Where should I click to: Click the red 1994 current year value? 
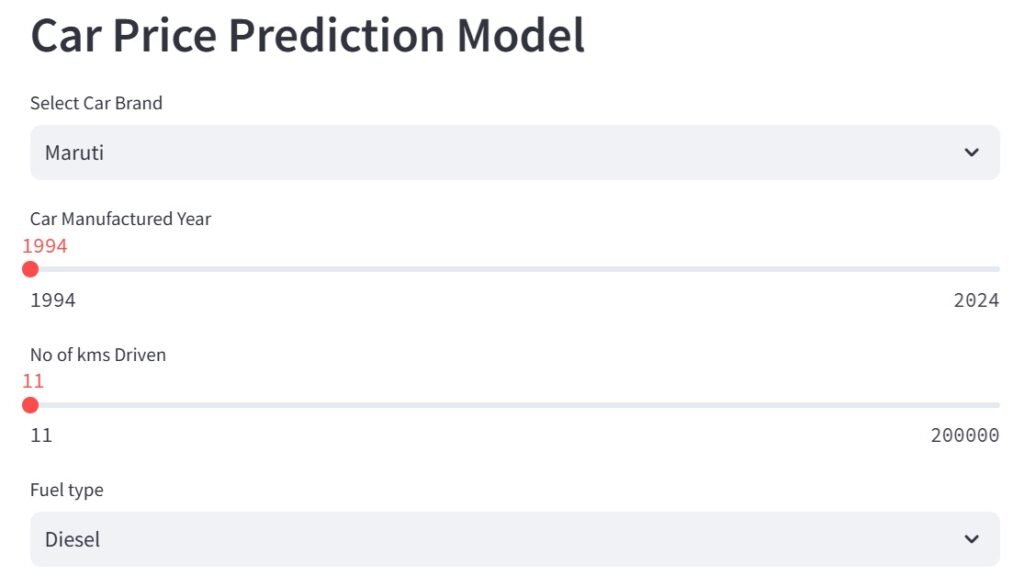point(45,246)
